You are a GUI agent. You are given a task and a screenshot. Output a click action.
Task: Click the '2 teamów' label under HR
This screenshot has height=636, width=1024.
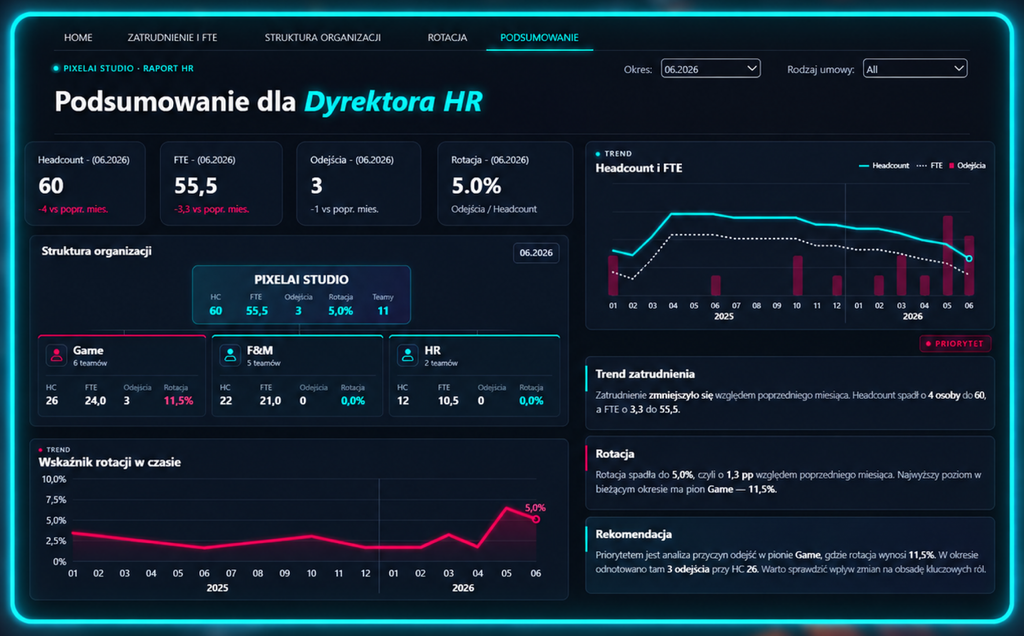[x=441, y=363]
